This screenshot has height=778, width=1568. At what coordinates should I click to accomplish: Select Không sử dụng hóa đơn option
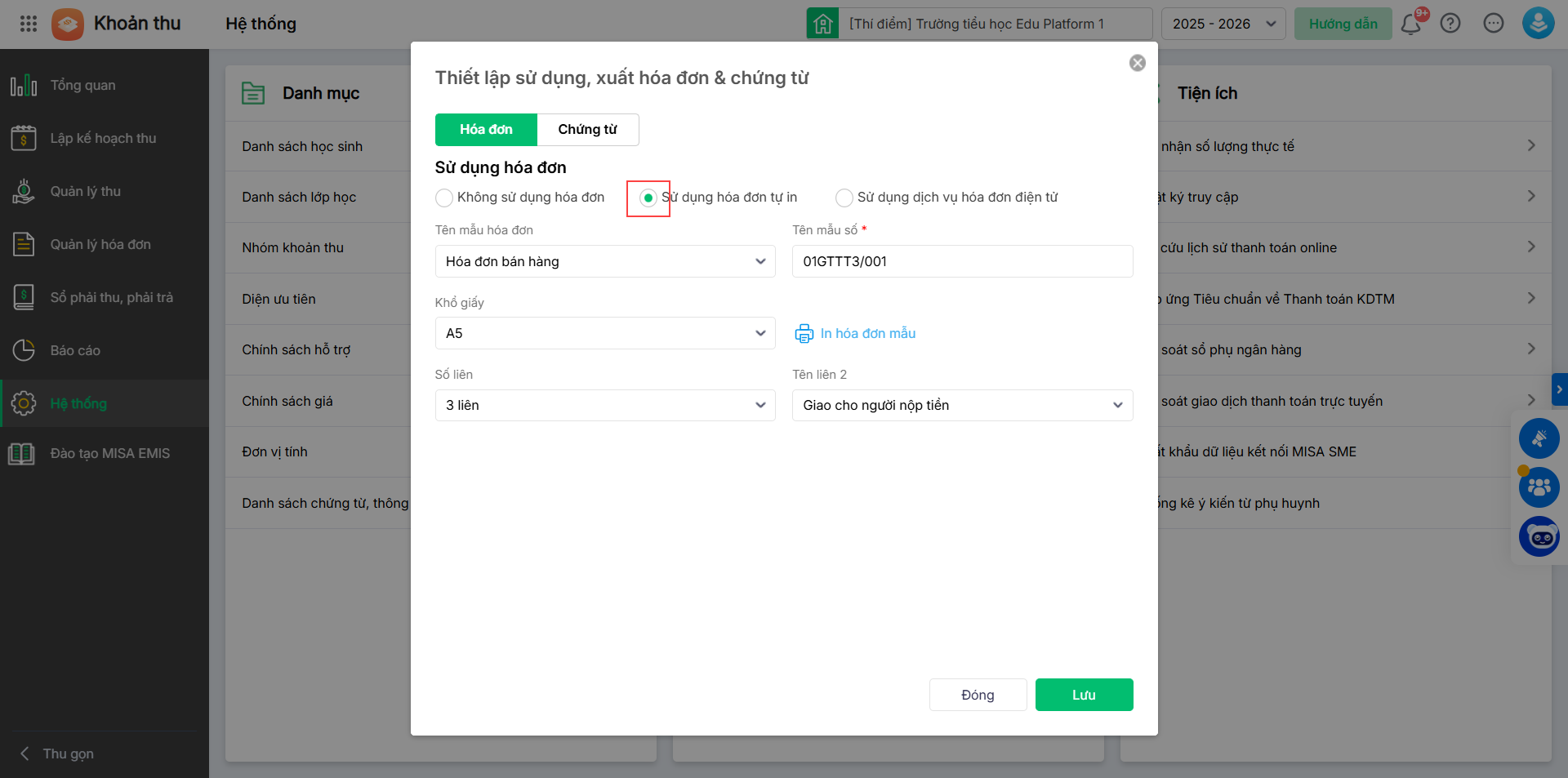[x=444, y=198]
